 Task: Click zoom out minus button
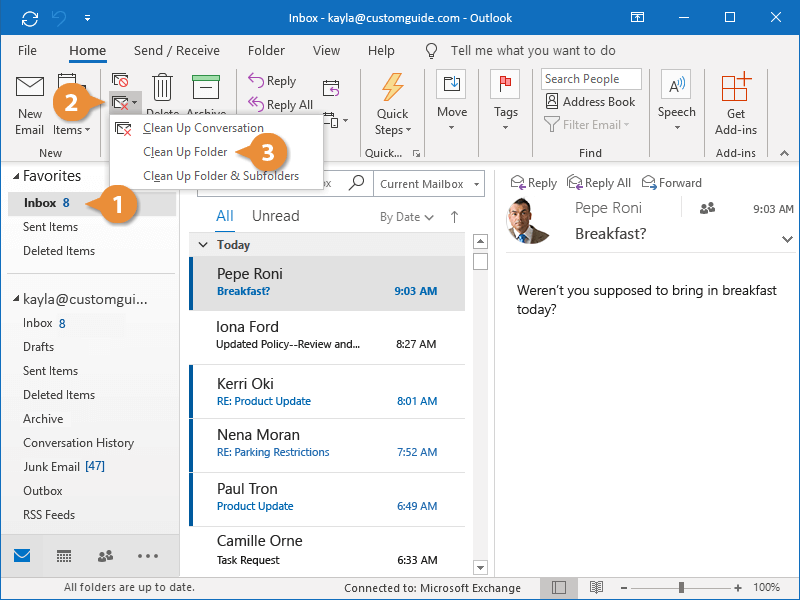[623, 588]
